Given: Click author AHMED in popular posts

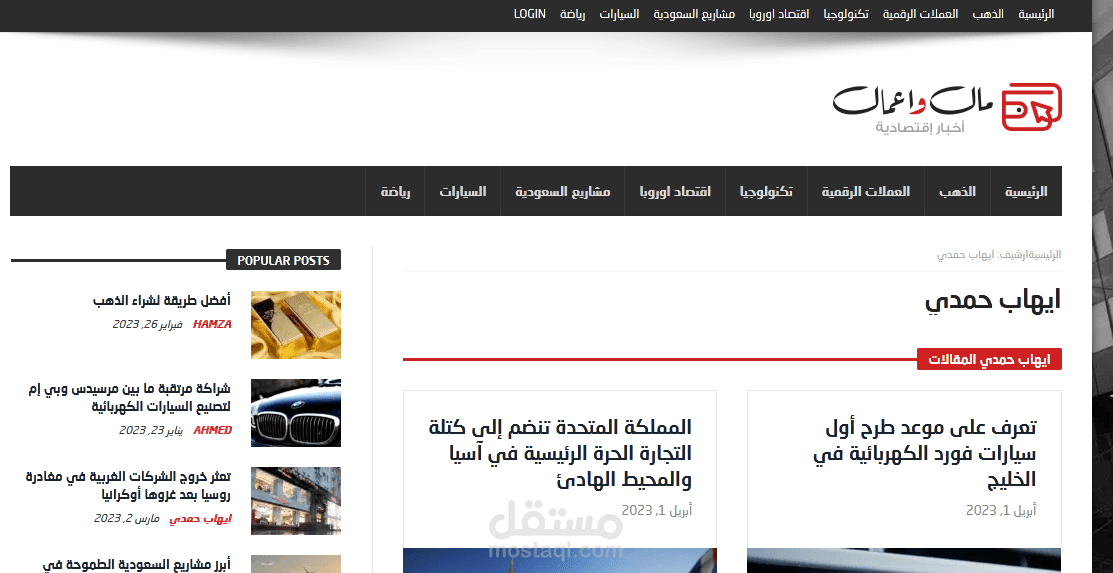Looking at the screenshot, I should coord(212,430).
